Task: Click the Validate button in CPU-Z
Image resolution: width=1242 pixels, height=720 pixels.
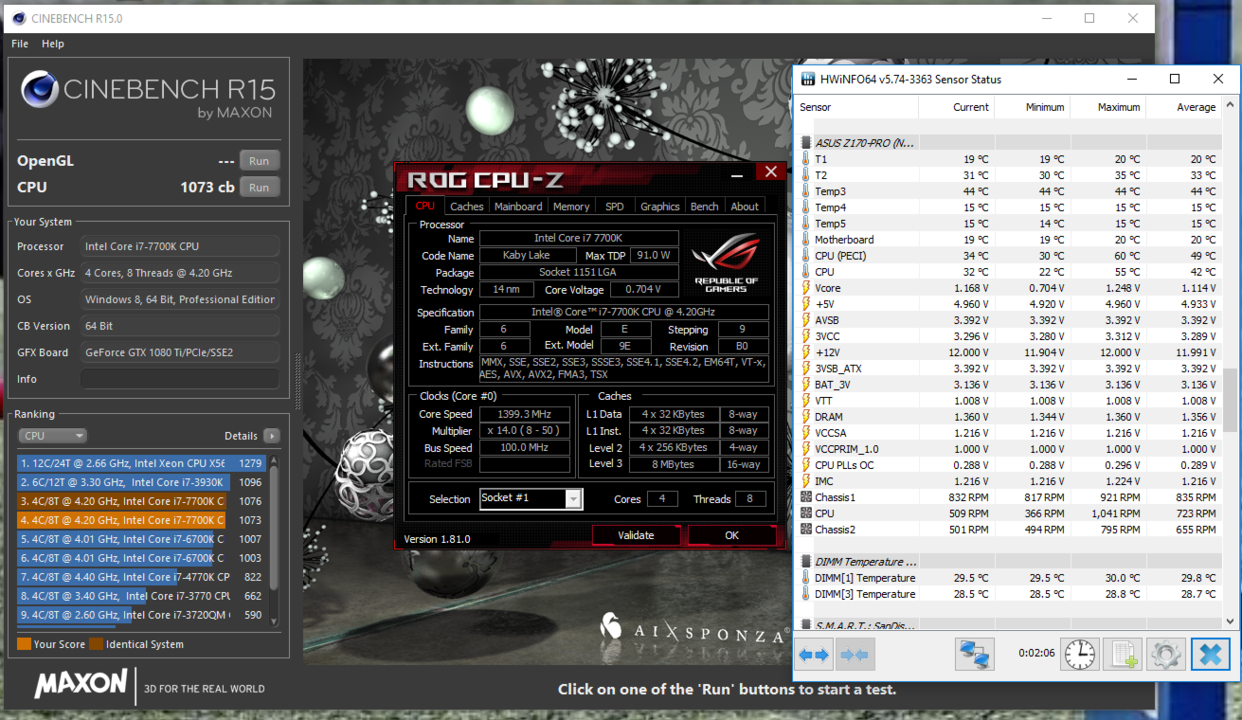Action: (x=635, y=535)
